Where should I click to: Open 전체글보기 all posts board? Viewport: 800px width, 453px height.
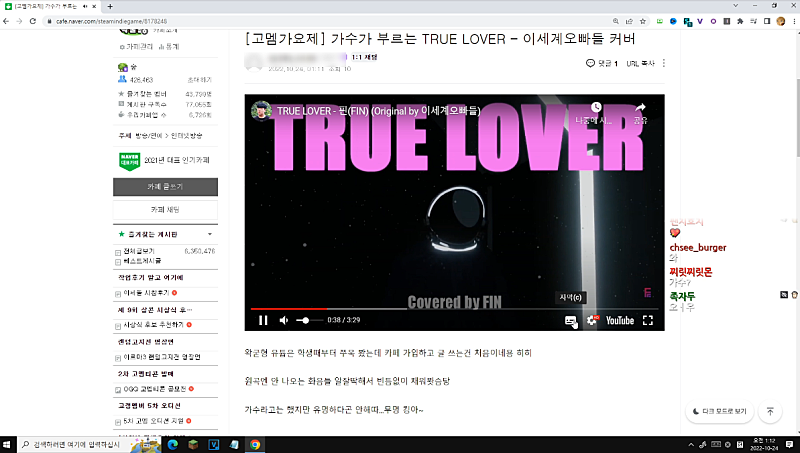click(x=139, y=251)
